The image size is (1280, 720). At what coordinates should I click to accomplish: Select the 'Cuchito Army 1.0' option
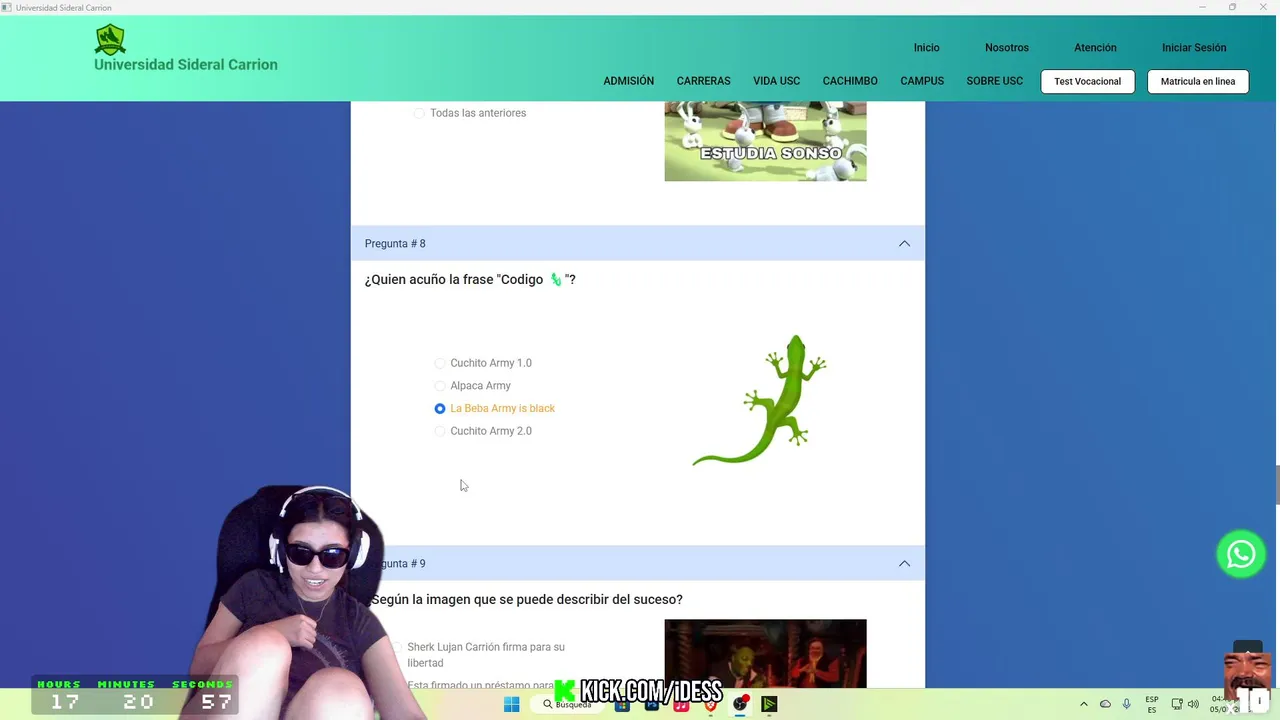click(x=440, y=363)
